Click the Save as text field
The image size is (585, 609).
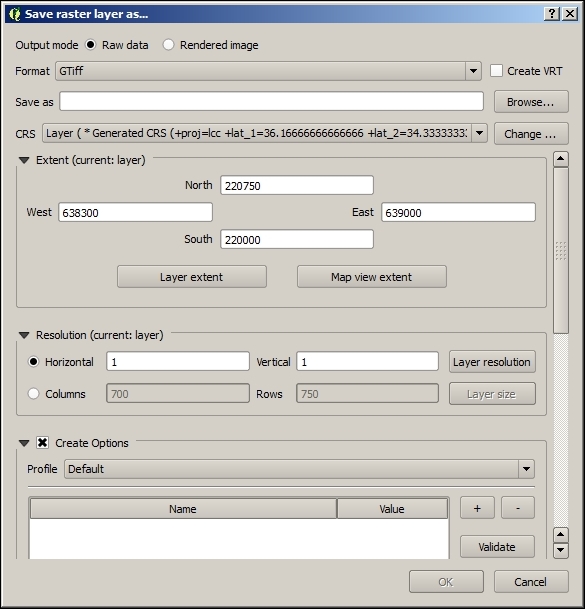click(x=271, y=101)
